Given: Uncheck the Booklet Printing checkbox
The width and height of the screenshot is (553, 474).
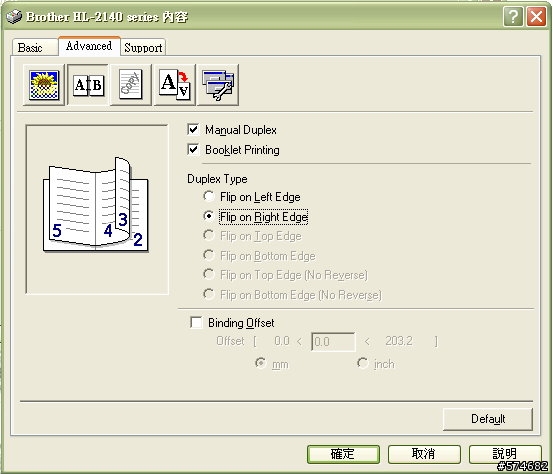Looking at the screenshot, I should pos(193,150).
